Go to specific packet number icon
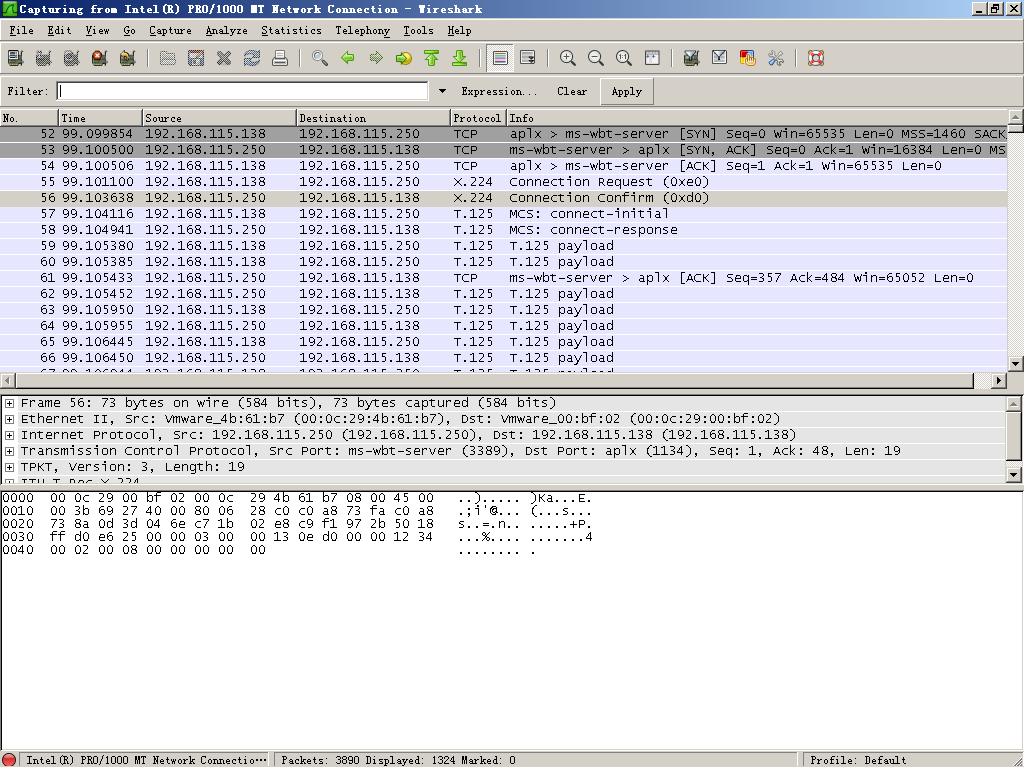 [x=404, y=58]
